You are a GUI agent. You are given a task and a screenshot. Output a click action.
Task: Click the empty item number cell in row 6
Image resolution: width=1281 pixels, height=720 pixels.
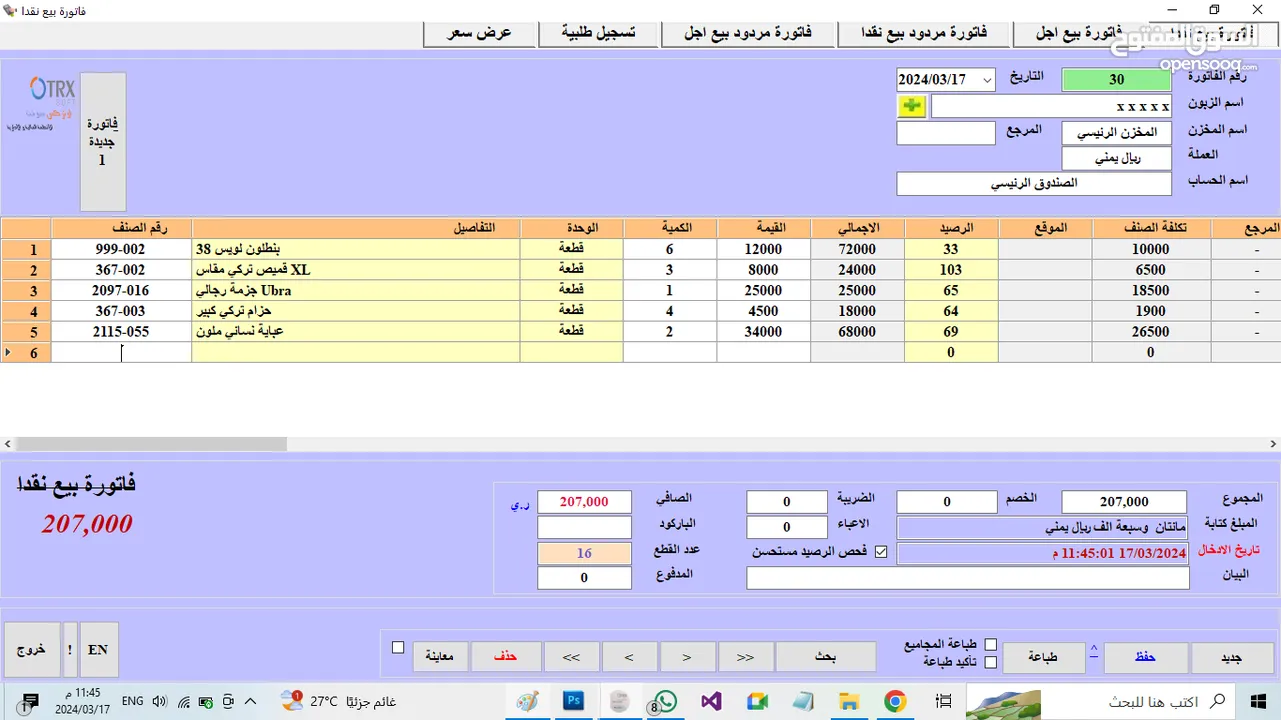click(x=121, y=352)
